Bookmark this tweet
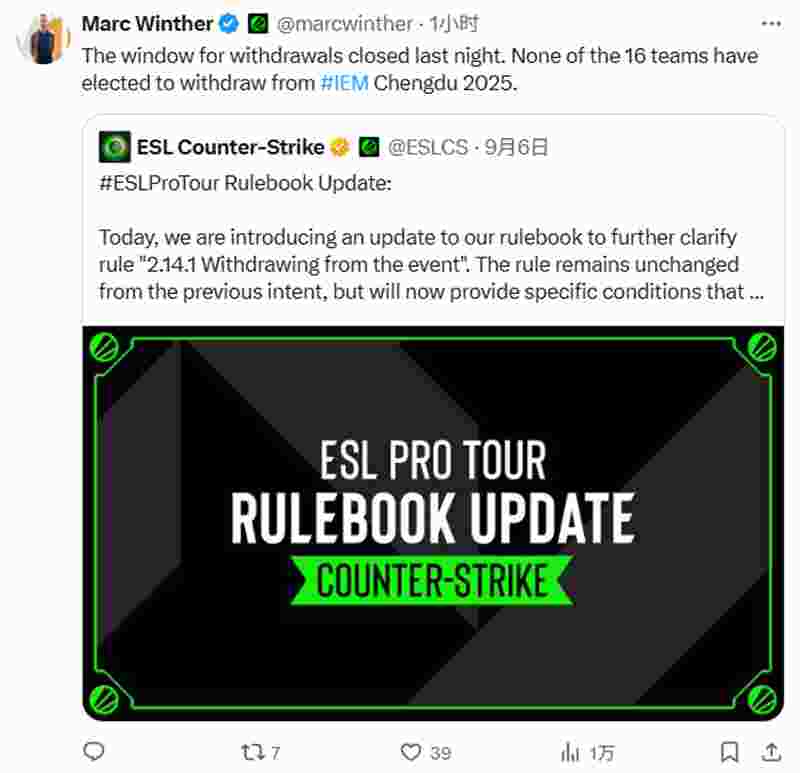The image size is (800, 773). coord(730,752)
